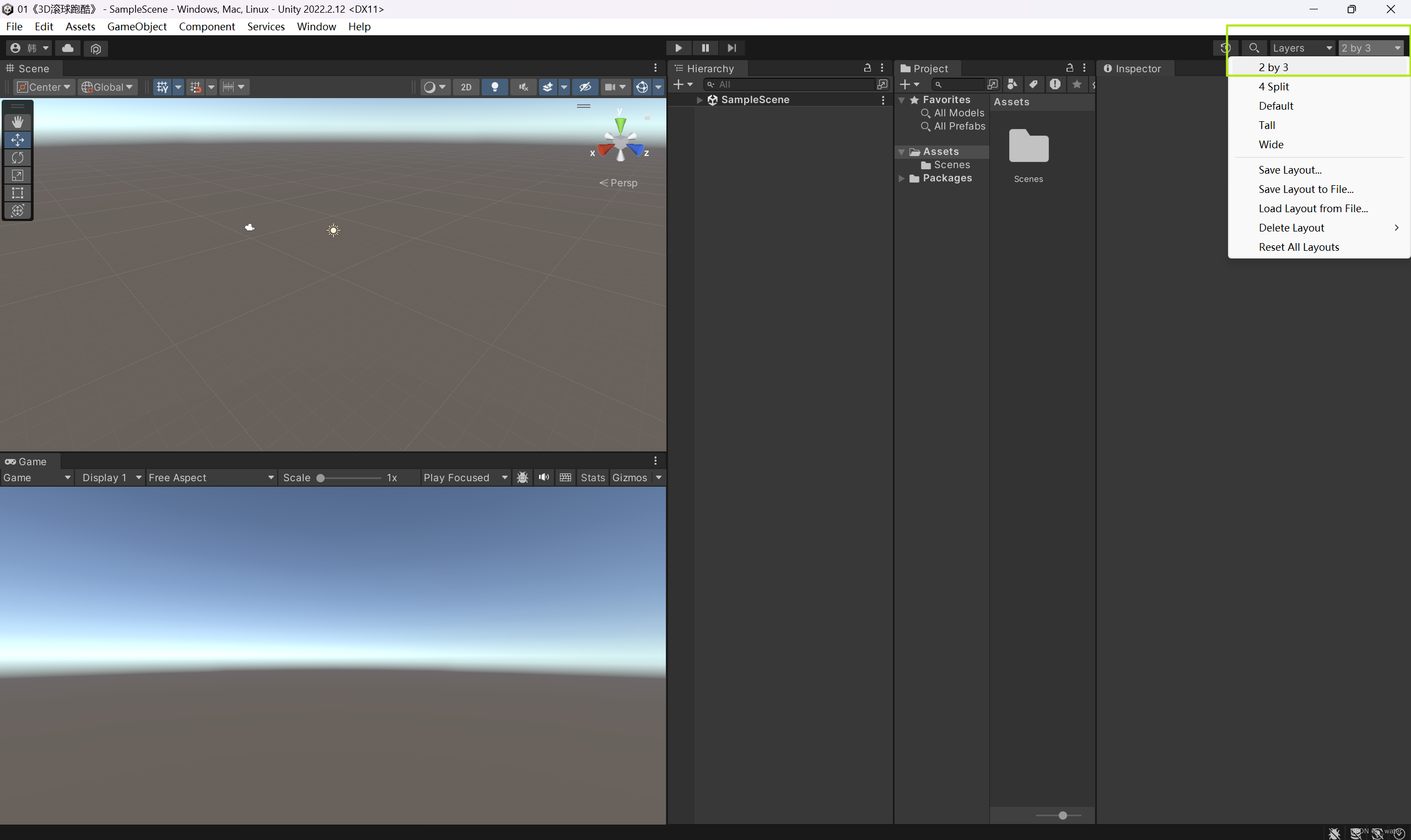Select the Scale tool
The height and width of the screenshot is (840, 1411).
(18, 175)
